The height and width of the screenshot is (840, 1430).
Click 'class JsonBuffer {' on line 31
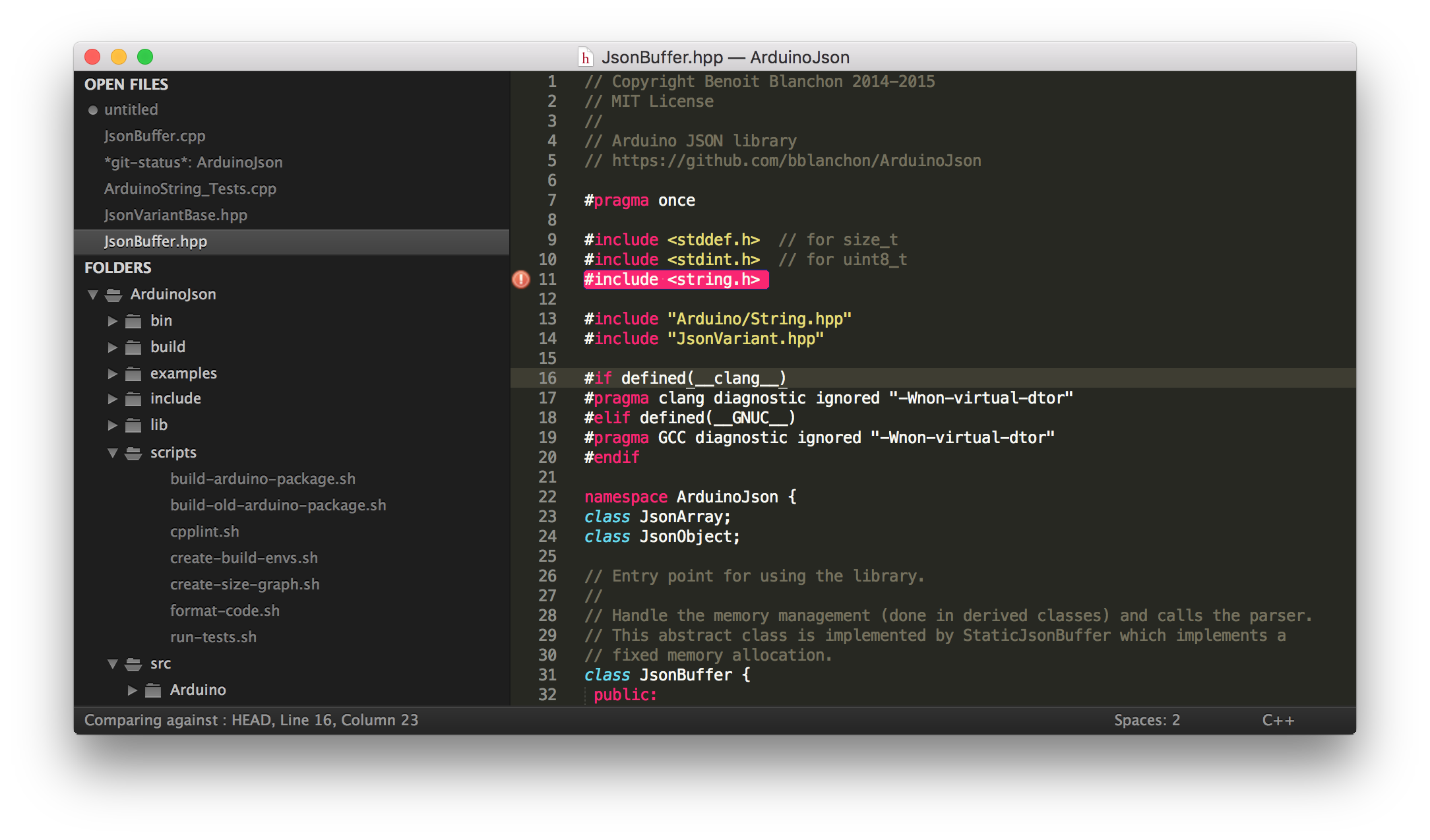(667, 675)
